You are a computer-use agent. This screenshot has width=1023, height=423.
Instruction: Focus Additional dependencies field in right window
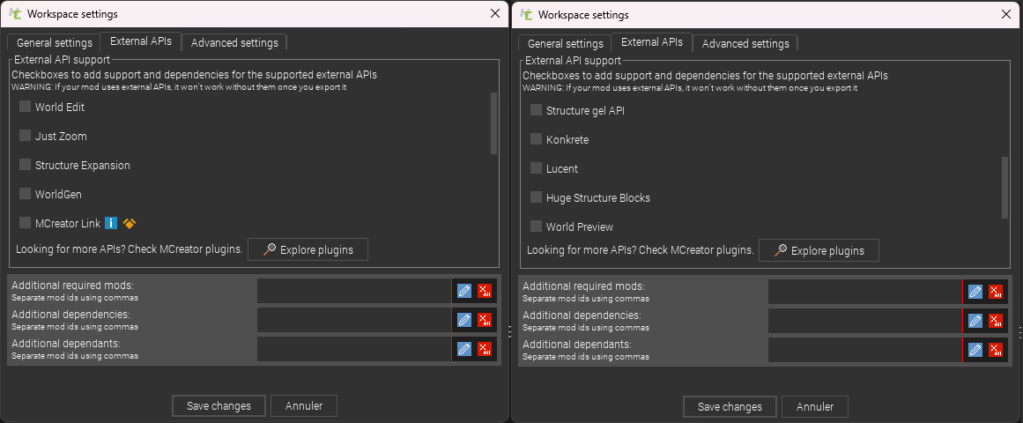coord(864,321)
